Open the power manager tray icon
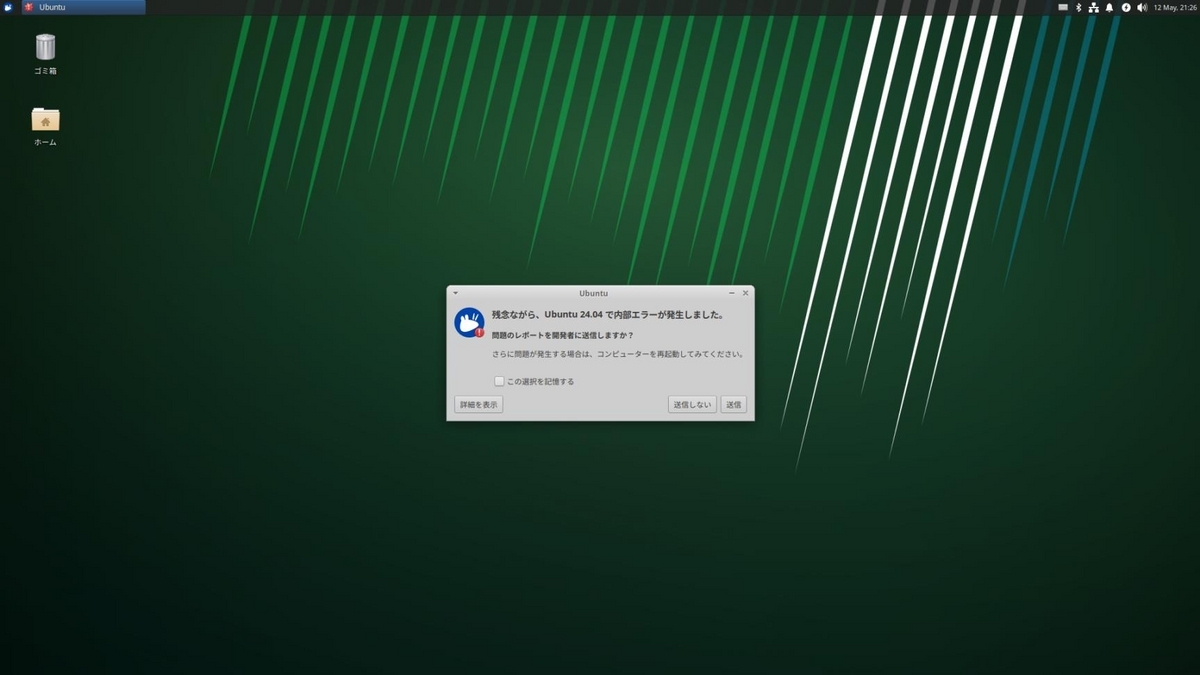 (x=1126, y=7)
